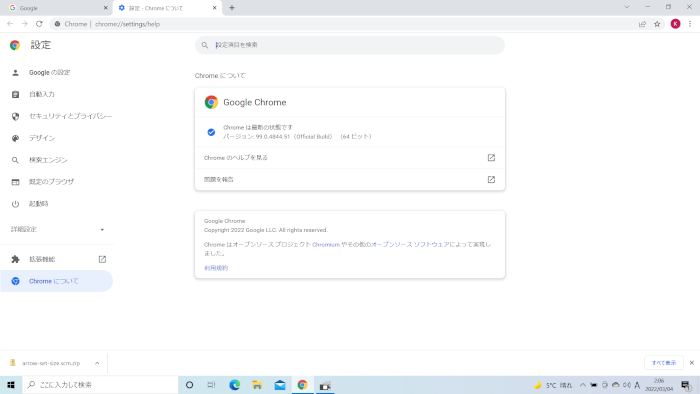Expand the download item options chevron
Screen dimensions: 700x394
(97, 363)
